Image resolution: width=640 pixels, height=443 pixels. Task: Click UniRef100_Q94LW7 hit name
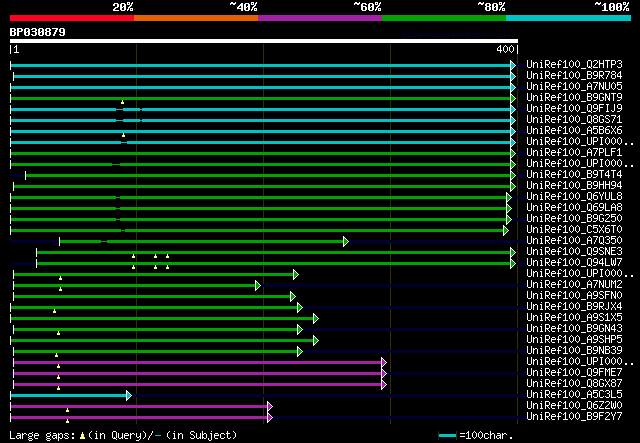(574, 263)
